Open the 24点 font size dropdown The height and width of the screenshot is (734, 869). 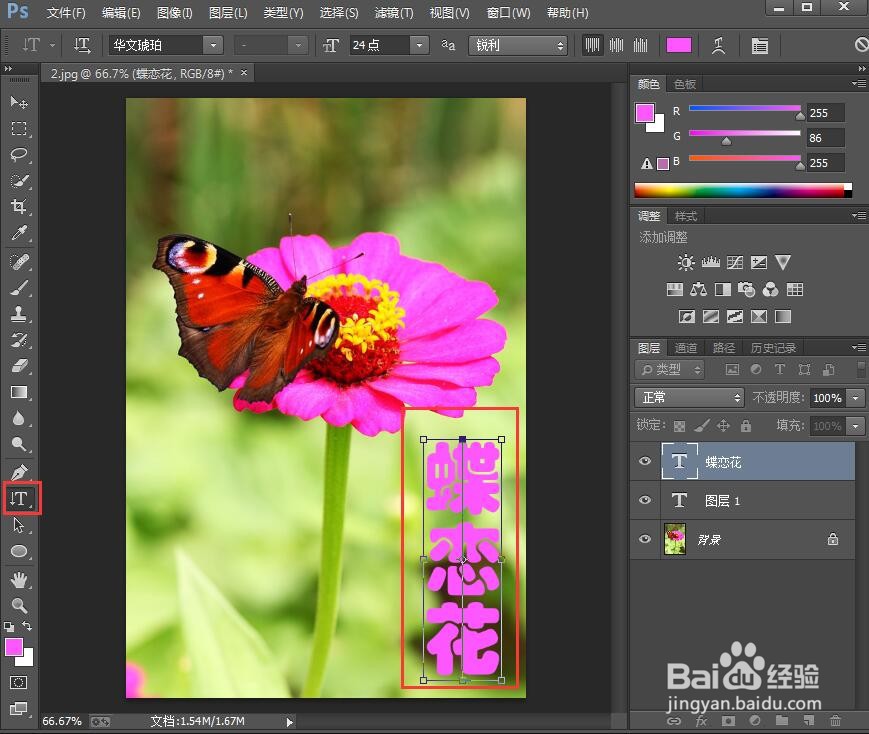420,45
